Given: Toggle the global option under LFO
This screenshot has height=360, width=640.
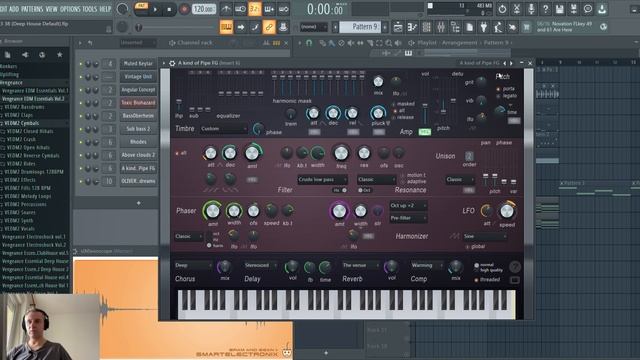Looking at the screenshot, I should coord(476,247).
